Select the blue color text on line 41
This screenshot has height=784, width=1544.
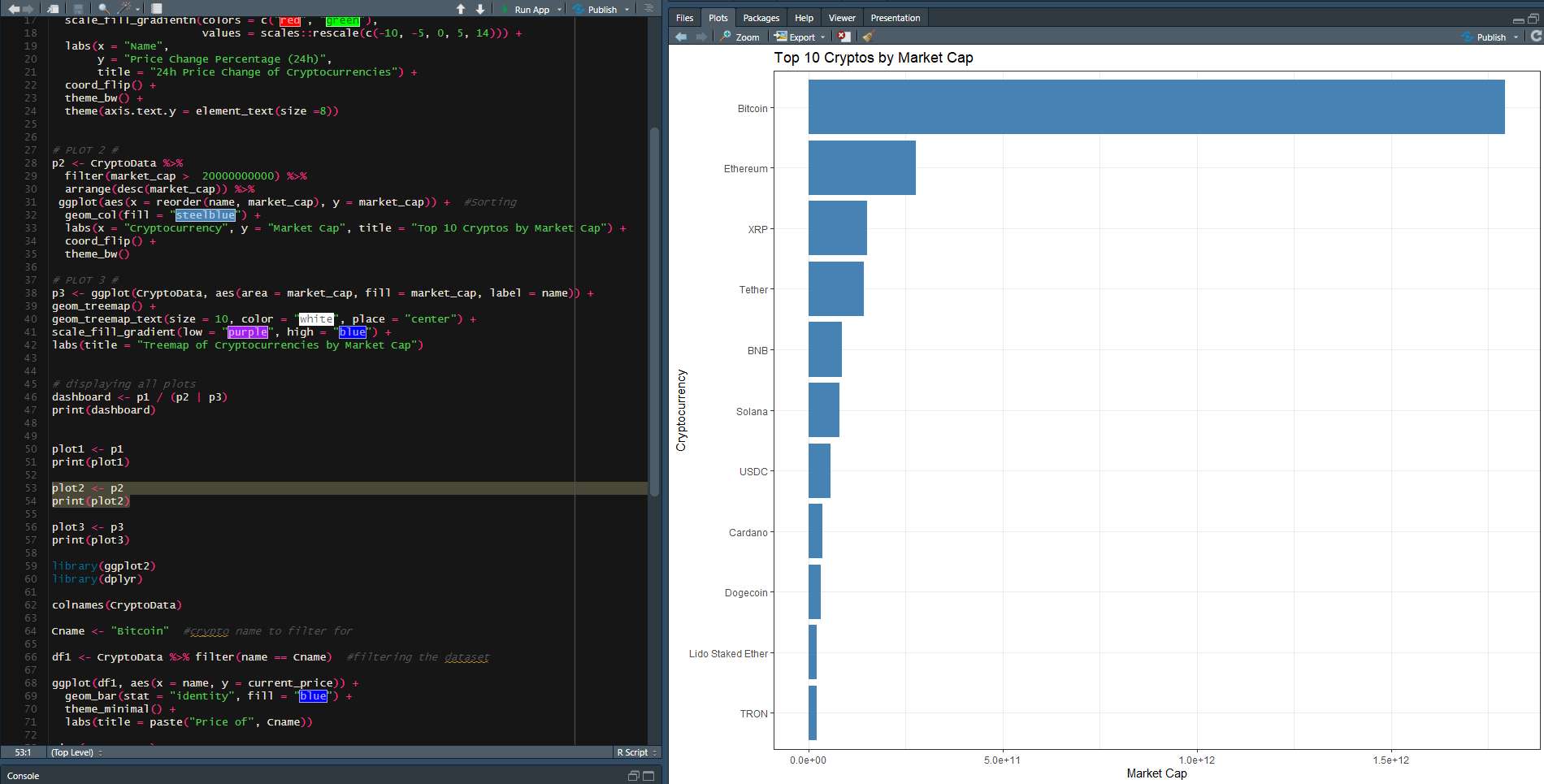tap(352, 332)
